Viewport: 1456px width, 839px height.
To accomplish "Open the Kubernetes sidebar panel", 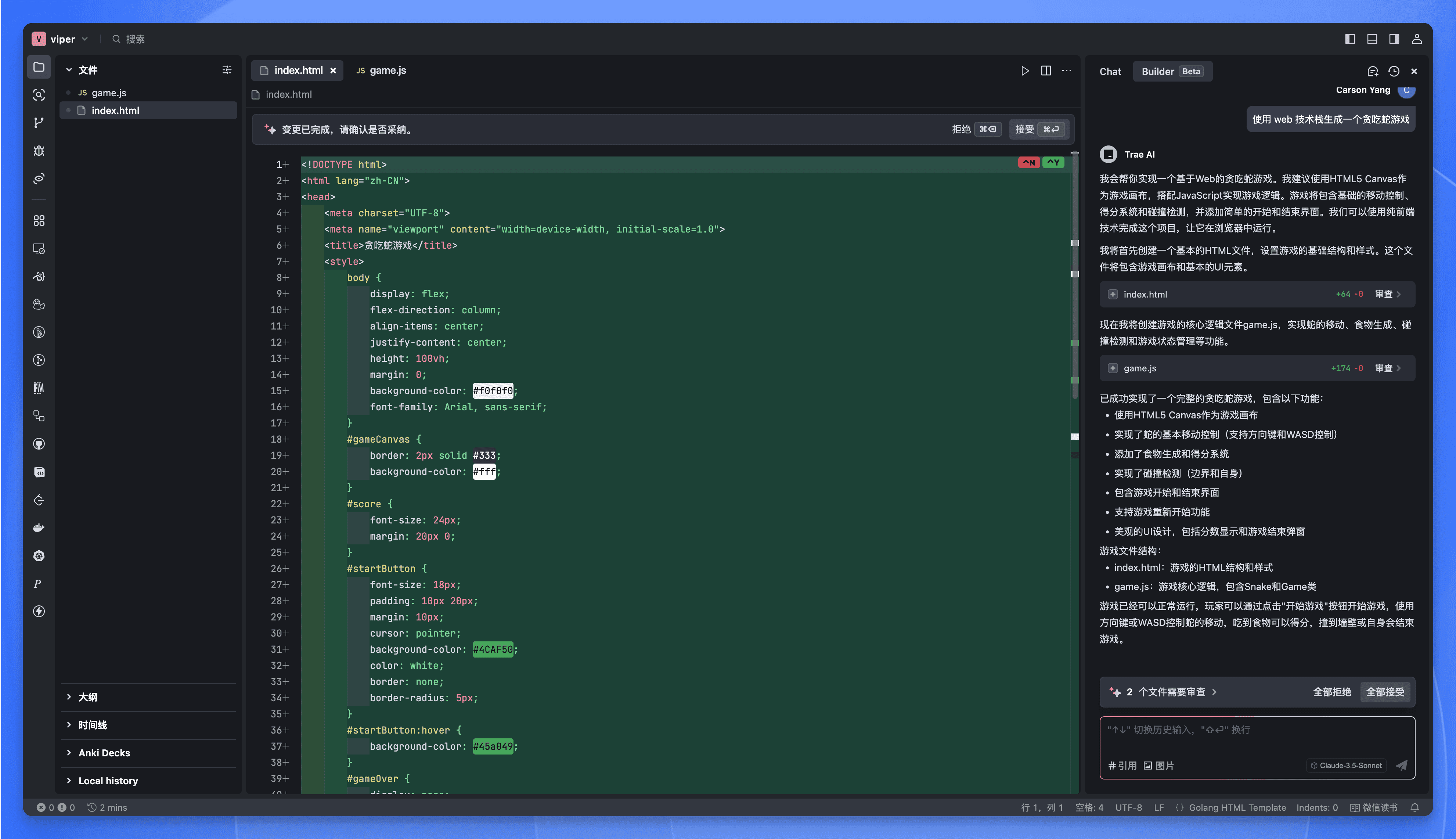I will pyautogui.click(x=39, y=555).
